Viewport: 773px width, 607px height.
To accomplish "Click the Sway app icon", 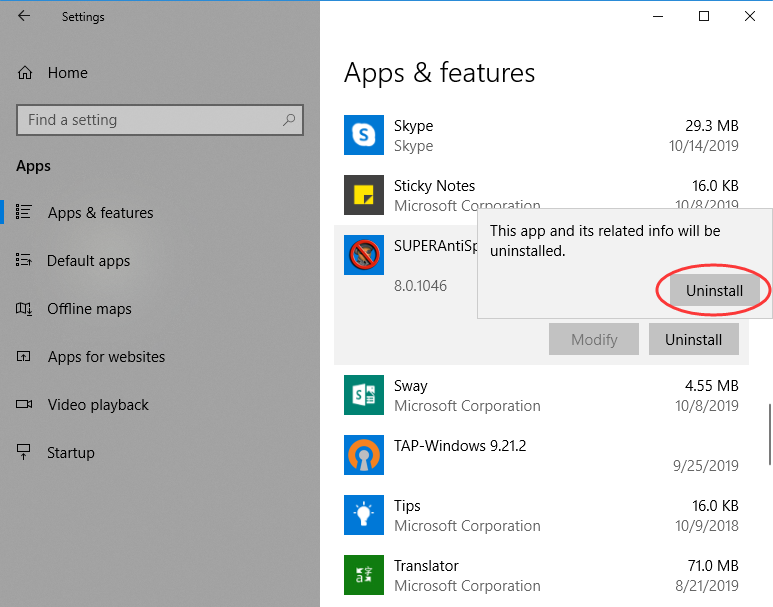I will coord(364,395).
